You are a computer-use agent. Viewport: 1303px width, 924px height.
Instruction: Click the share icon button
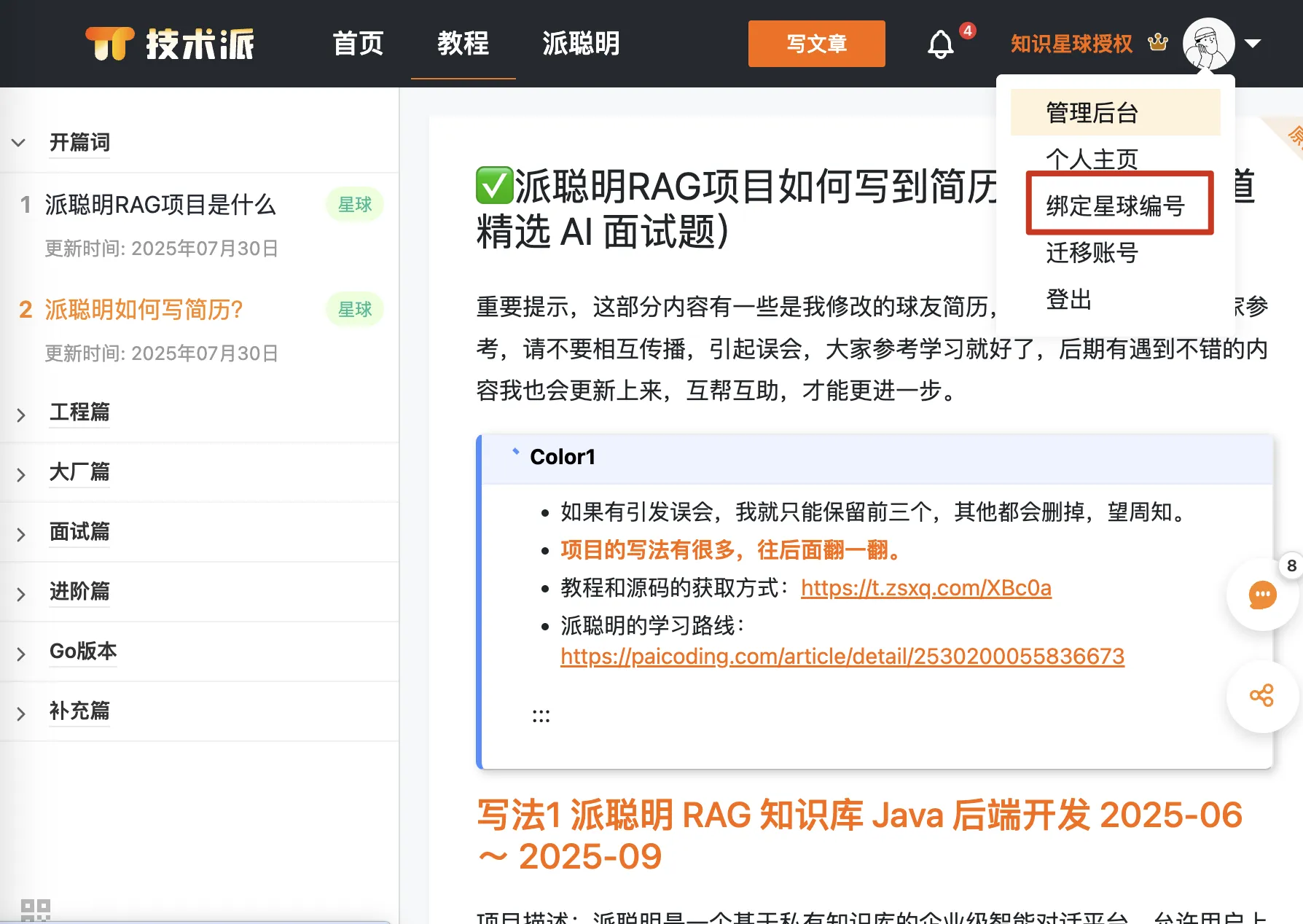click(x=1262, y=696)
